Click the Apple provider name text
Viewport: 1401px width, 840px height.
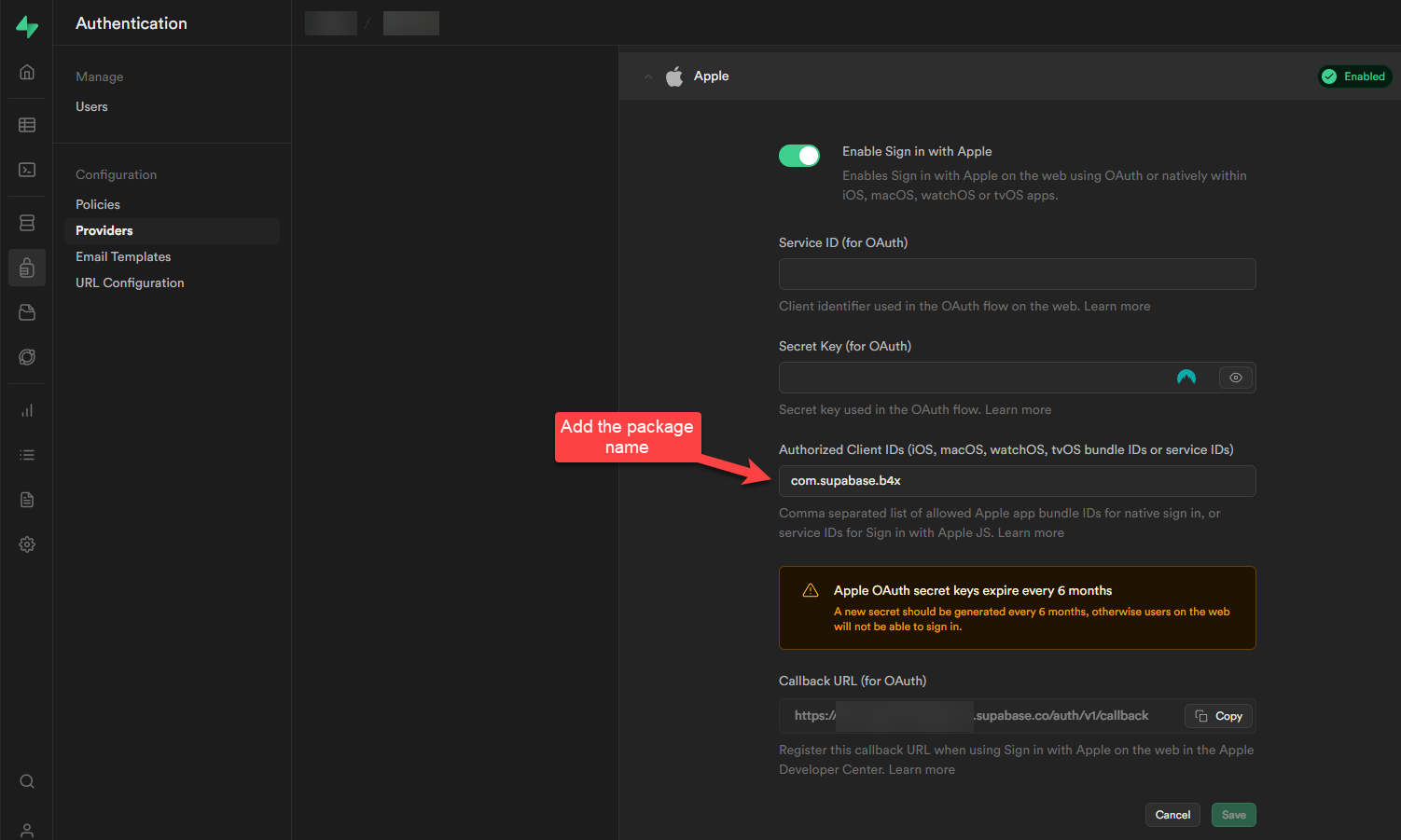click(x=712, y=76)
